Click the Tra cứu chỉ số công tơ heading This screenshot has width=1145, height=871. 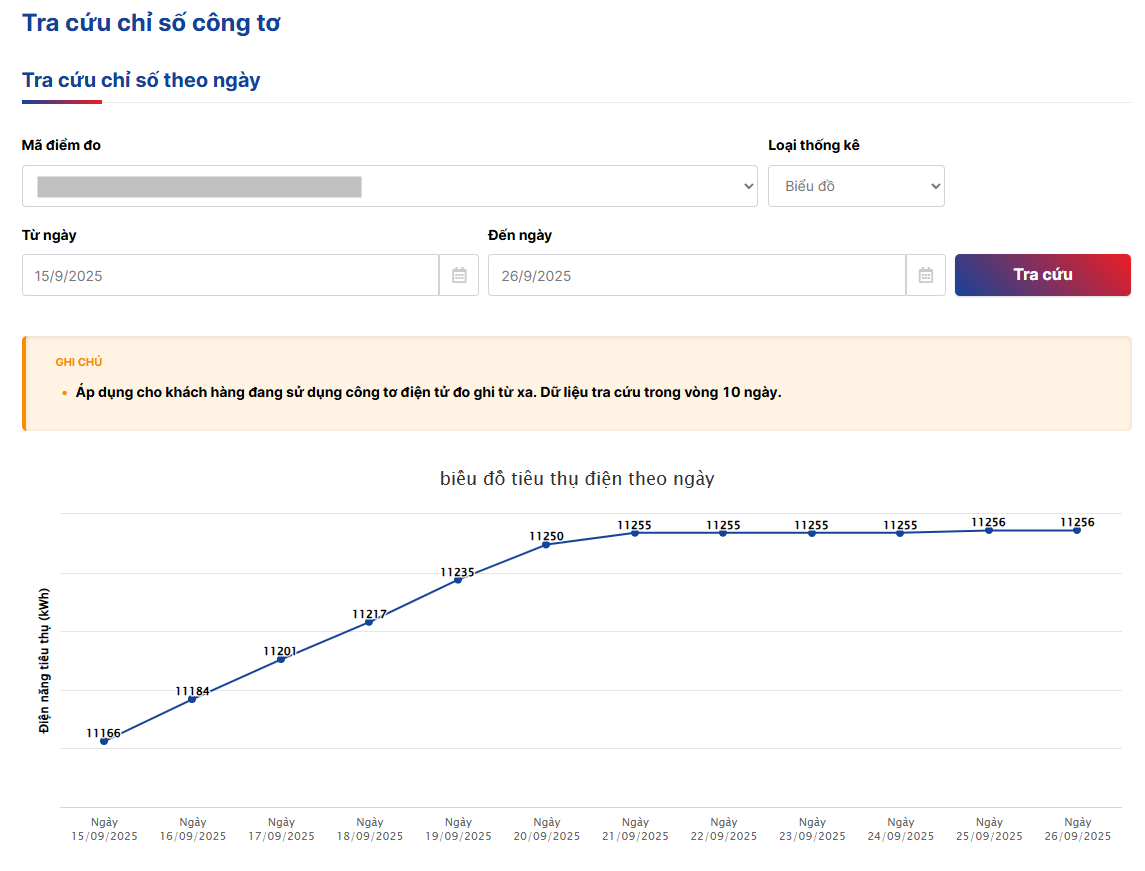pyautogui.click(x=152, y=20)
